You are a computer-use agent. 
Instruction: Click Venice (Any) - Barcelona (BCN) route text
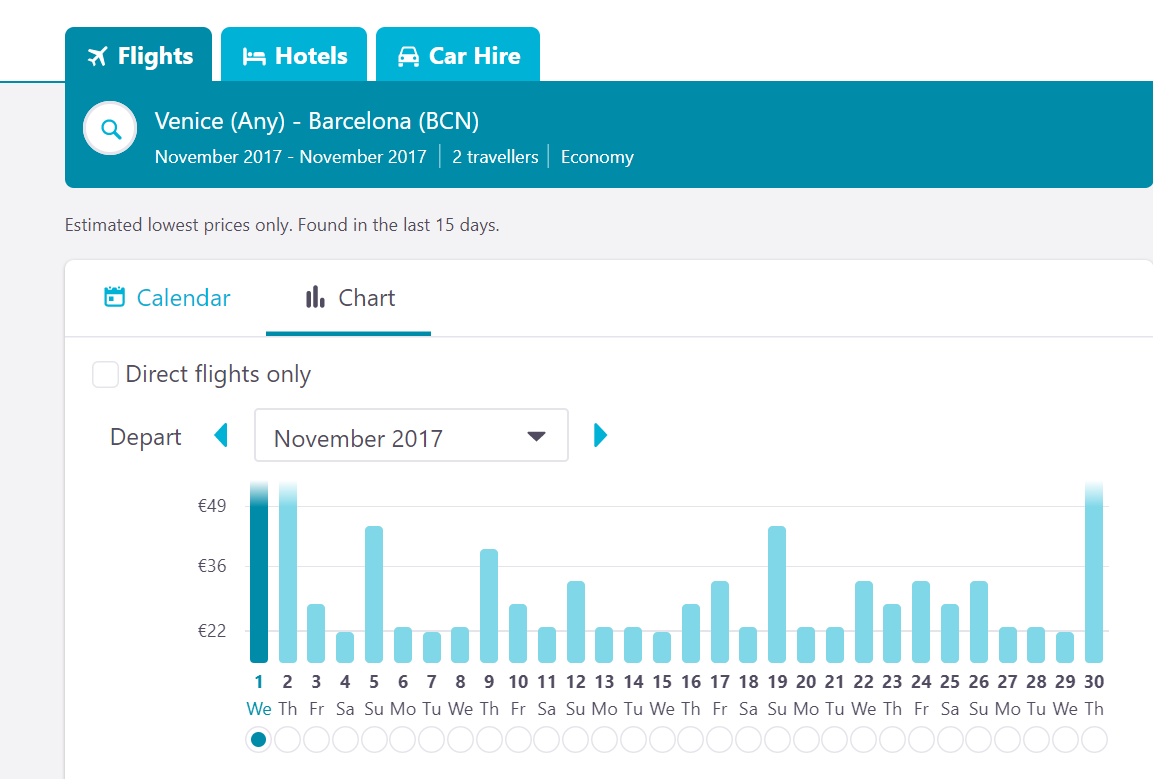click(x=317, y=121)
